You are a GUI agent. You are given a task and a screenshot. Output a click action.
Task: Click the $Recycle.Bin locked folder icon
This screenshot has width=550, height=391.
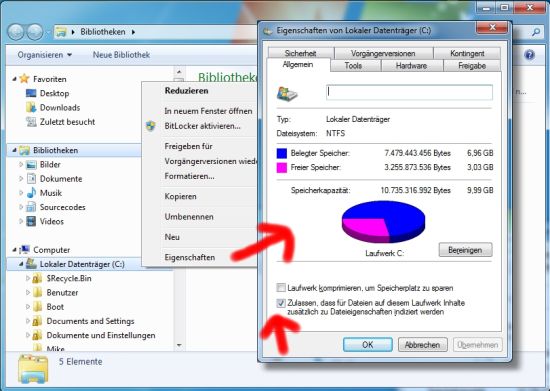(38, 278)
